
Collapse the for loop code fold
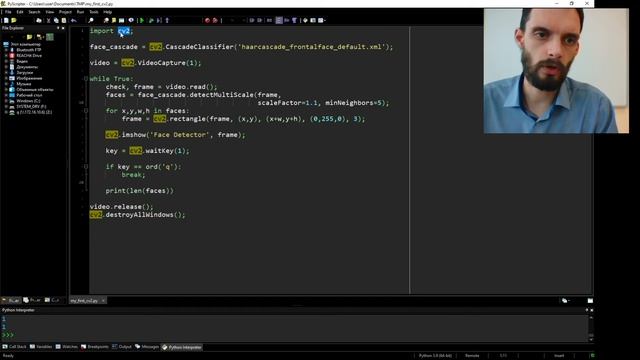pos(86,111)
